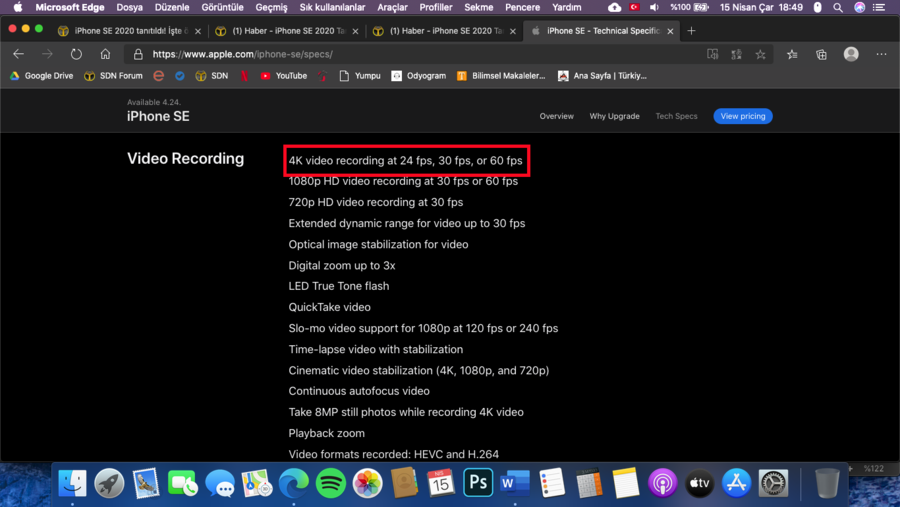900x507 pixels.
Task: Open Maps app from the dock
Action: point(257,483)
